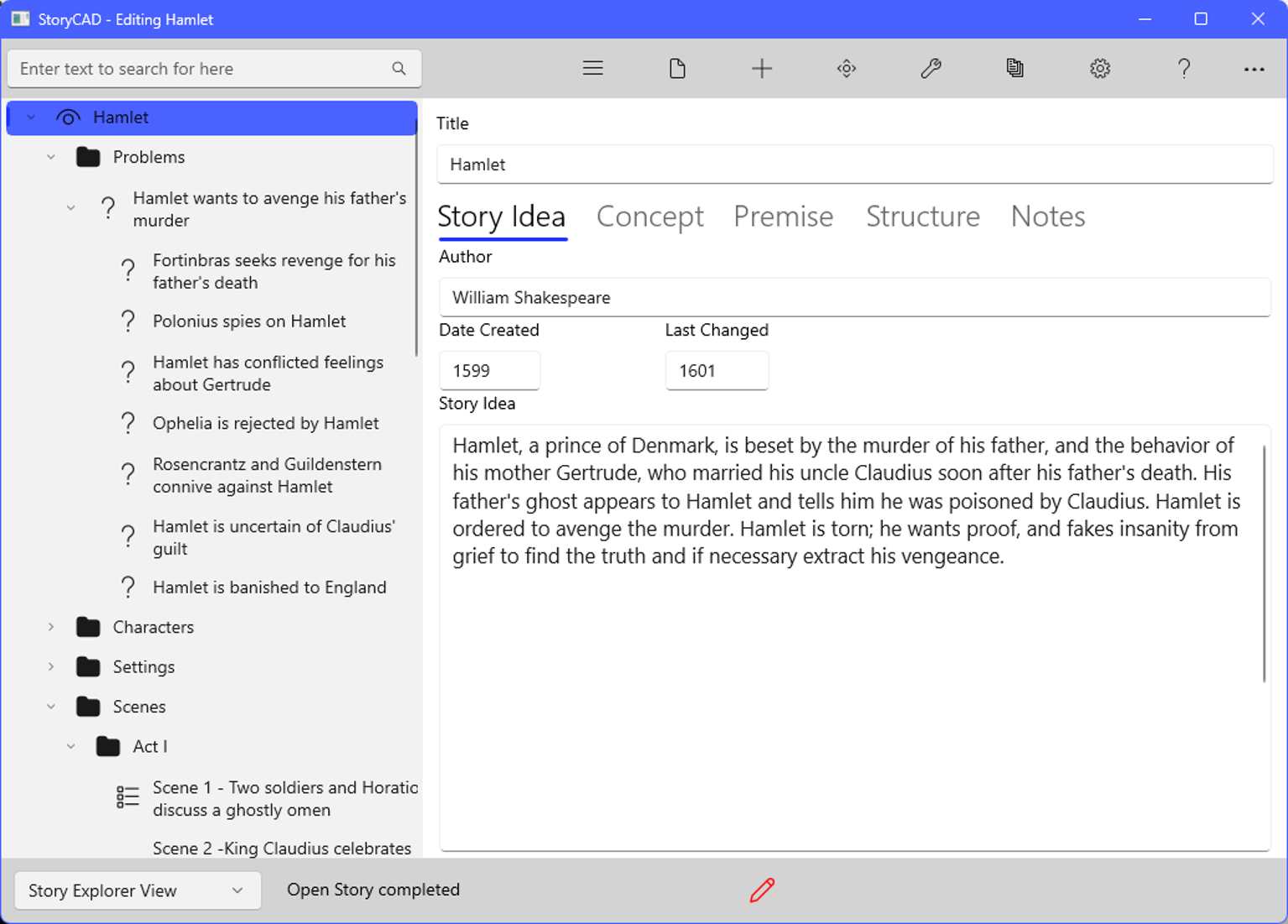This screenshot has width=1288, height=924.
Task: Collapse the Problems folder
Action: [51, 157]
